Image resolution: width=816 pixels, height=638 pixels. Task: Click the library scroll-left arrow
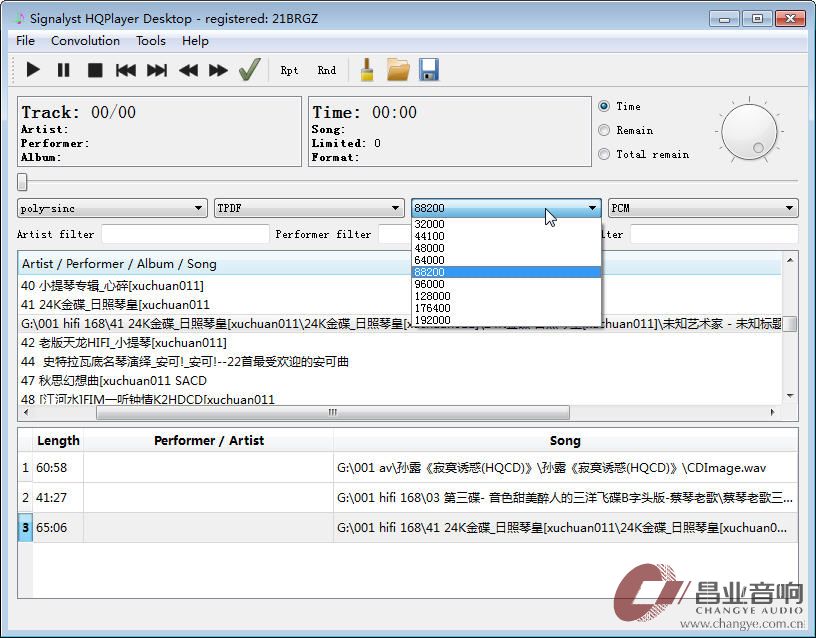(x=26, y=412)
